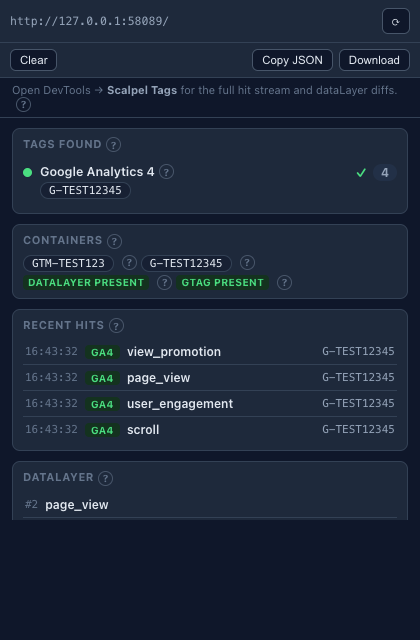
Task: Open help icon next to Datalayer heading
Action: (x=105, y=478)
